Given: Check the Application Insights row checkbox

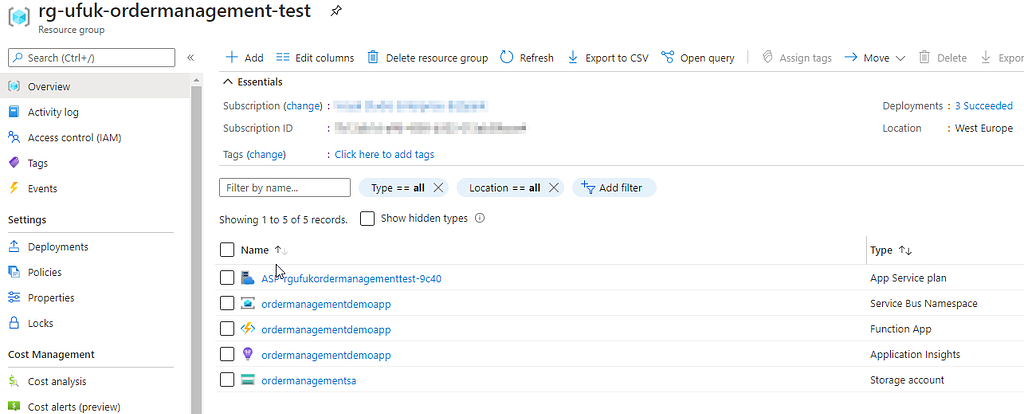Looking at the screenshot, I should 227,355.
